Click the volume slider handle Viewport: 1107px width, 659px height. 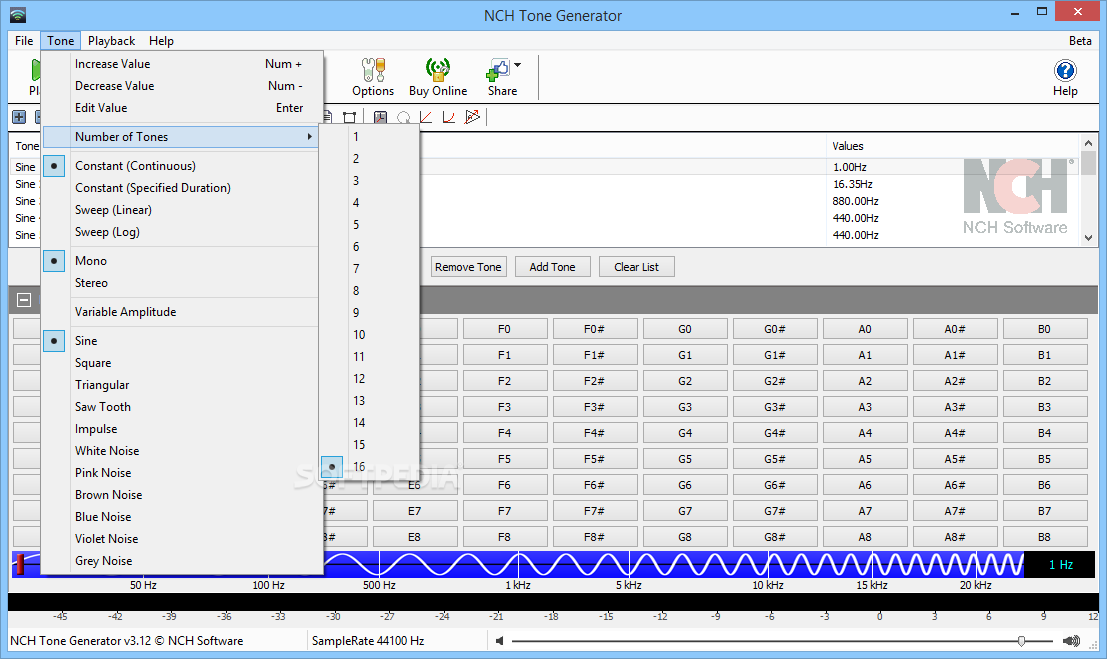[x=1021, y=641]
